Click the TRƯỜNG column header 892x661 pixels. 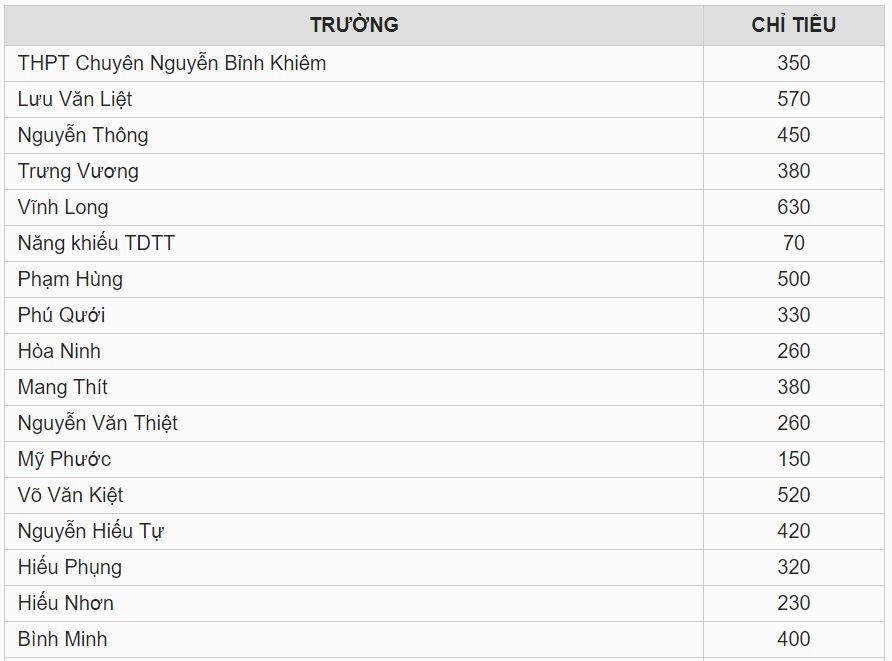point(354,25)
